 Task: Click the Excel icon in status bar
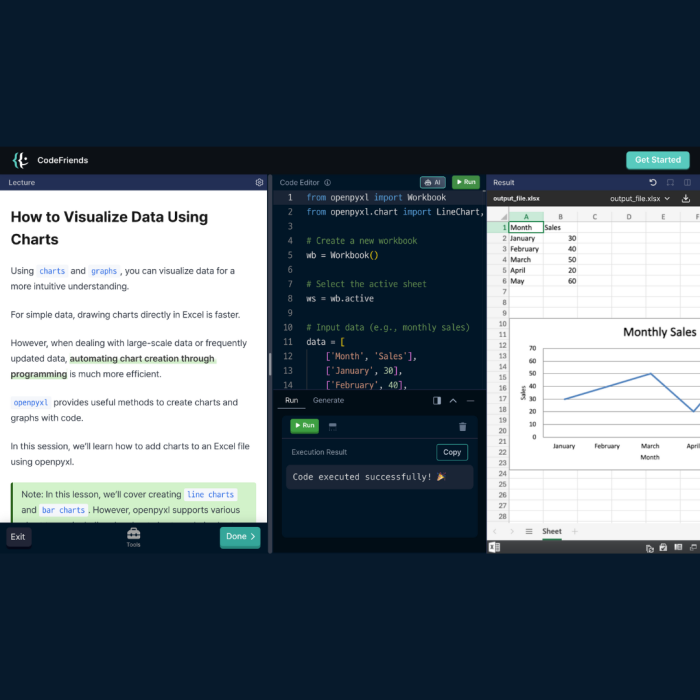coord(495,547)
